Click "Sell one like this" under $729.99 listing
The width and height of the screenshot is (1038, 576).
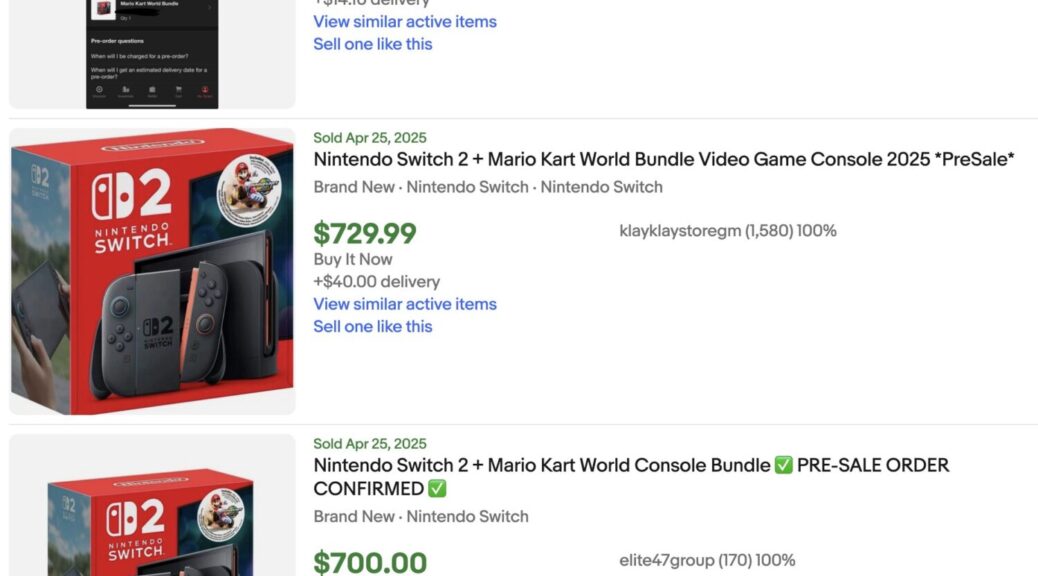pyautogui.click(x=373, y=326)
